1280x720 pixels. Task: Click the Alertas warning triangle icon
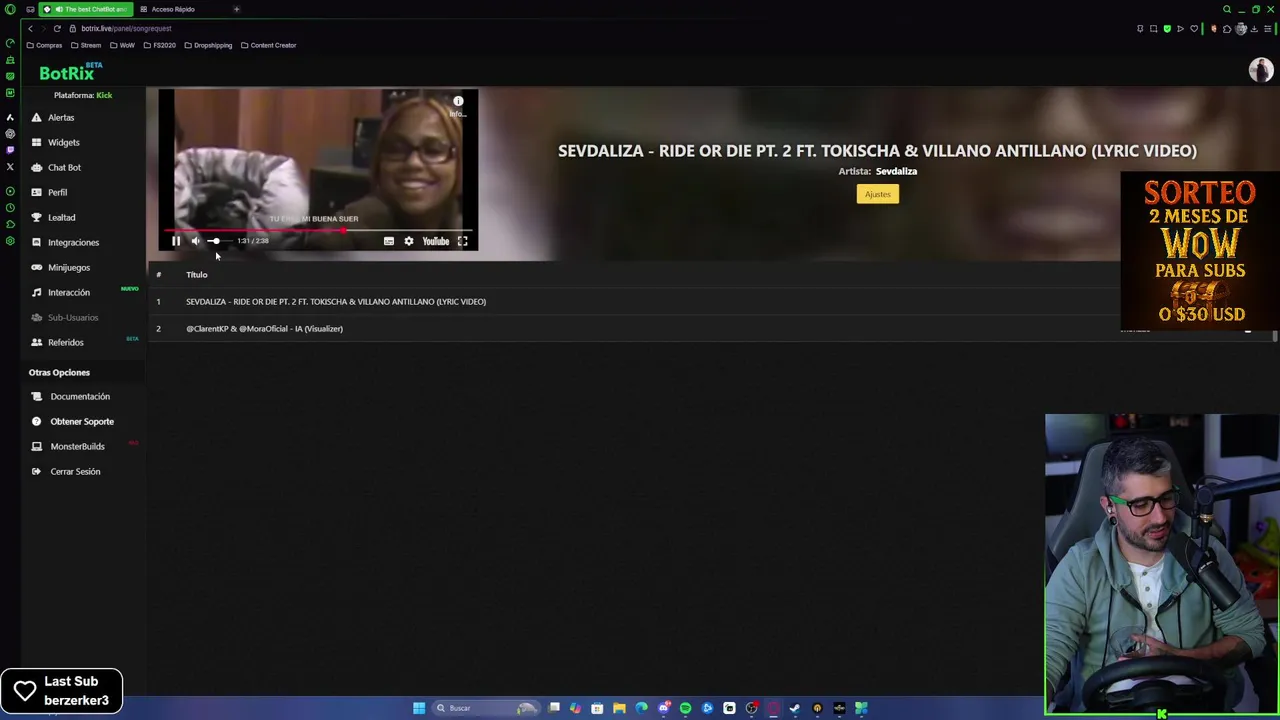pyautogui.click(x=37, y=117)
